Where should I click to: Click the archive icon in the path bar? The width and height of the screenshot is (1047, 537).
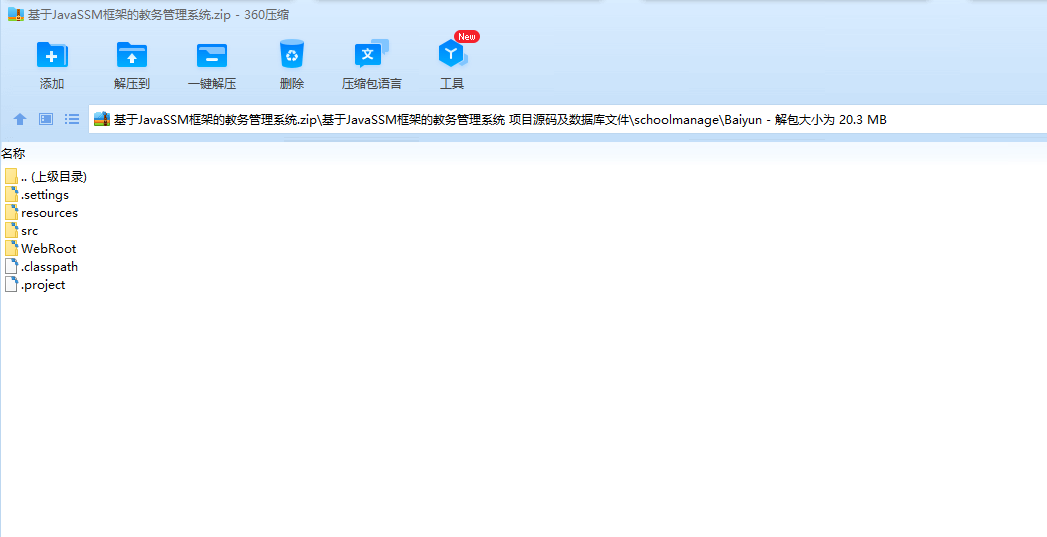pos(101,120)
